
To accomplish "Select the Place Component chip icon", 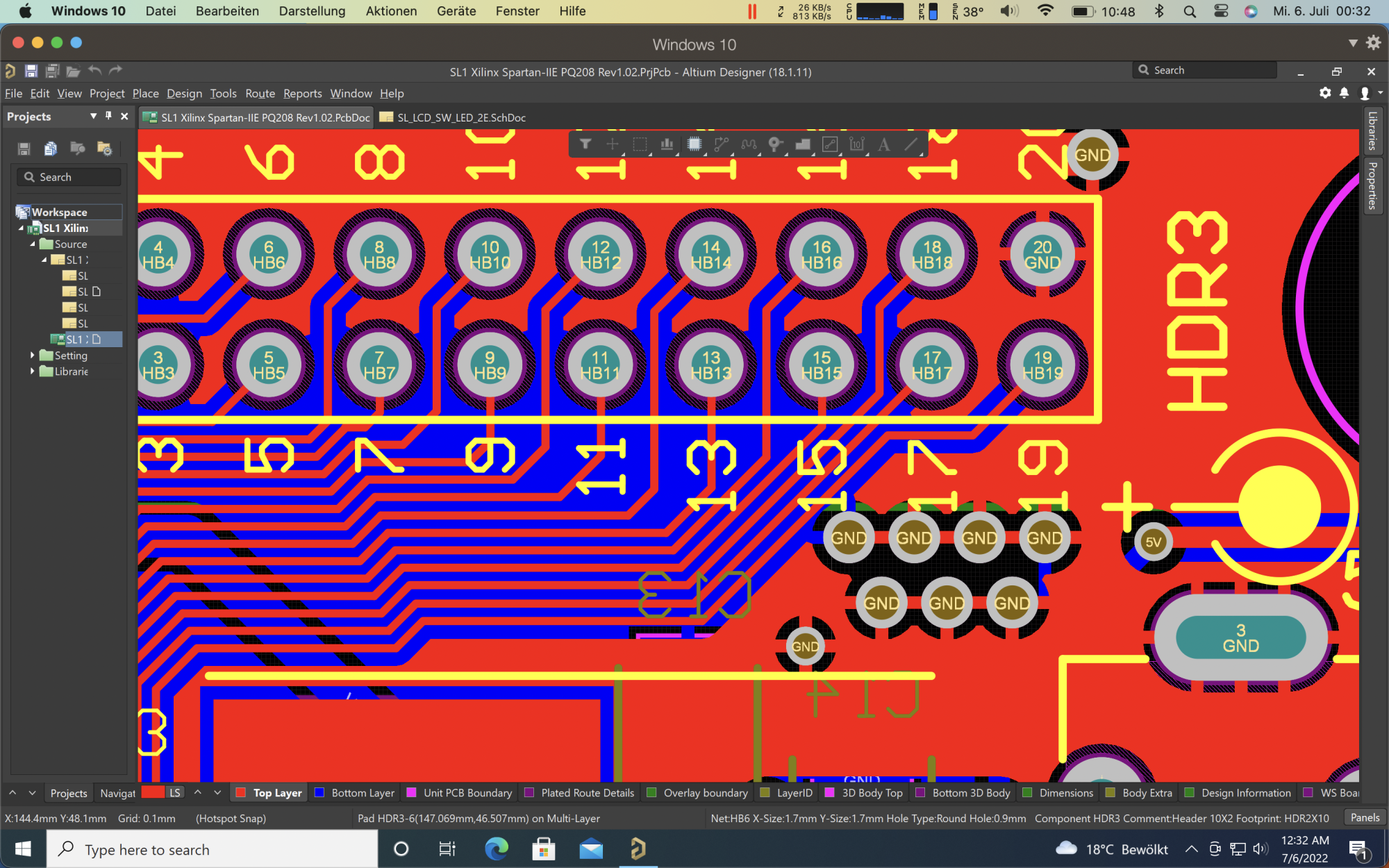I will tap(694, 144).
